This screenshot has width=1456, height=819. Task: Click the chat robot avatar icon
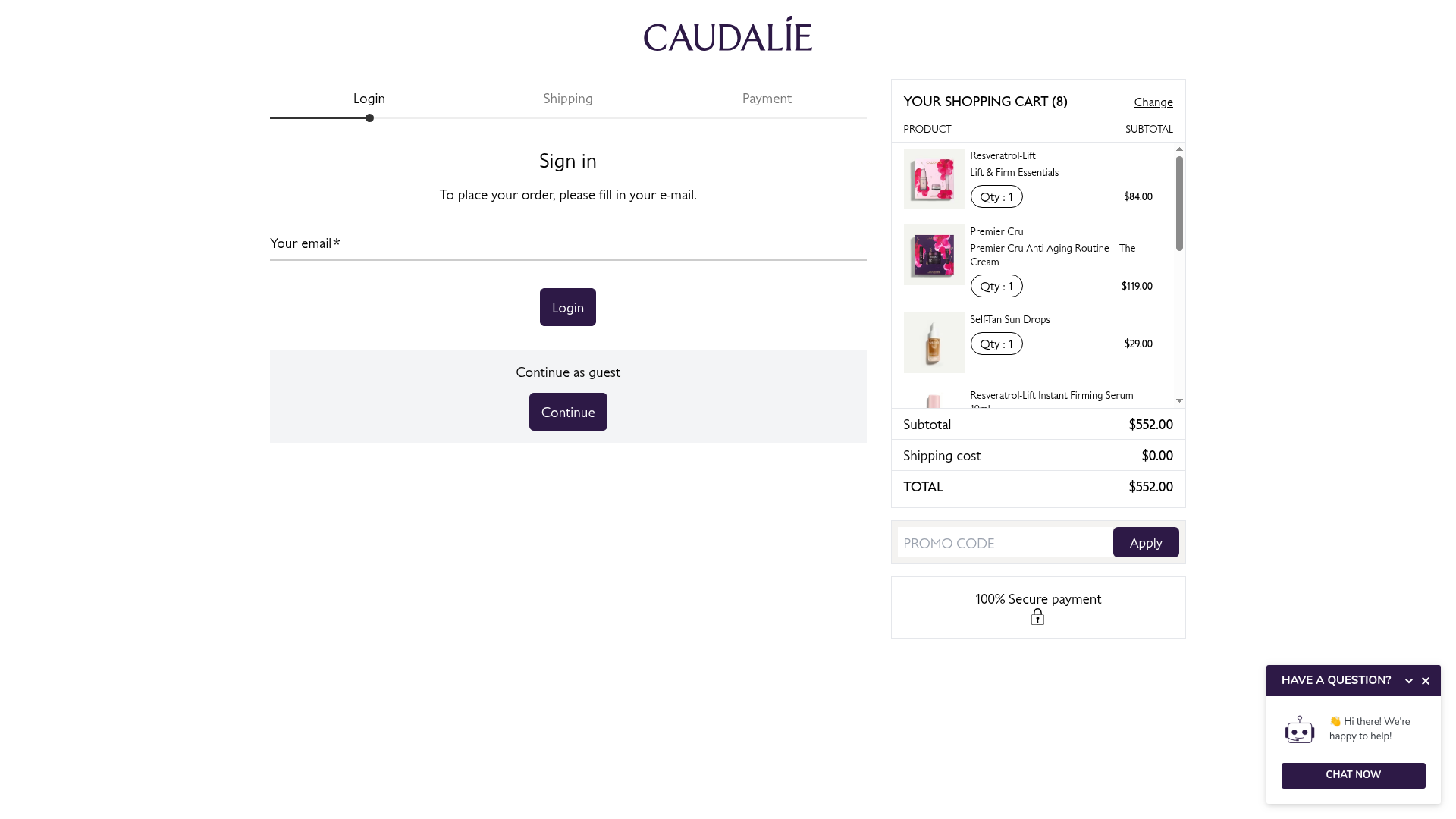click(x=1299, y=730)
